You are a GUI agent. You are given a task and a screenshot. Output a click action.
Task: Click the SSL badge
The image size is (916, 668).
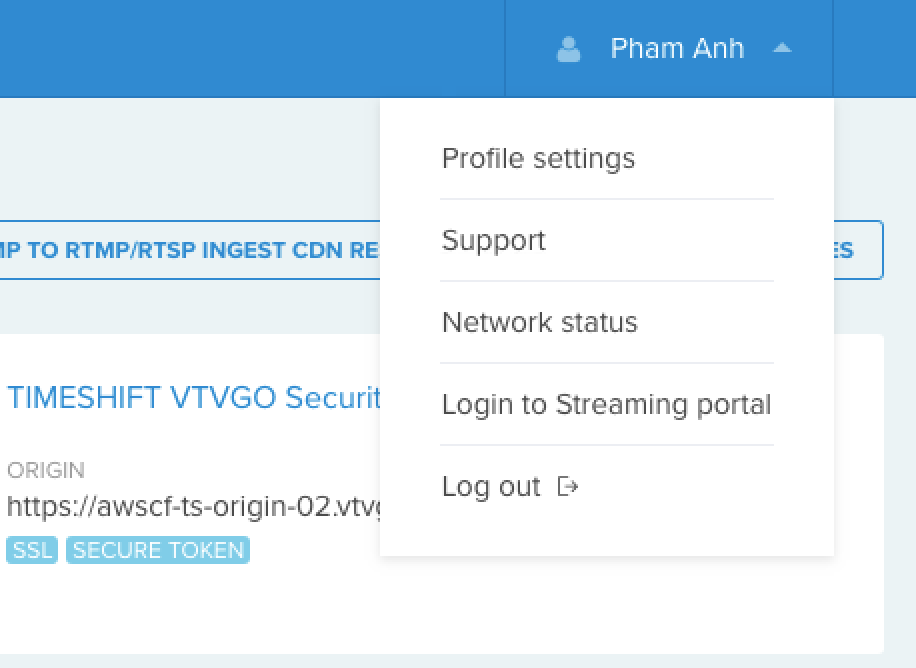coord(32,550)
